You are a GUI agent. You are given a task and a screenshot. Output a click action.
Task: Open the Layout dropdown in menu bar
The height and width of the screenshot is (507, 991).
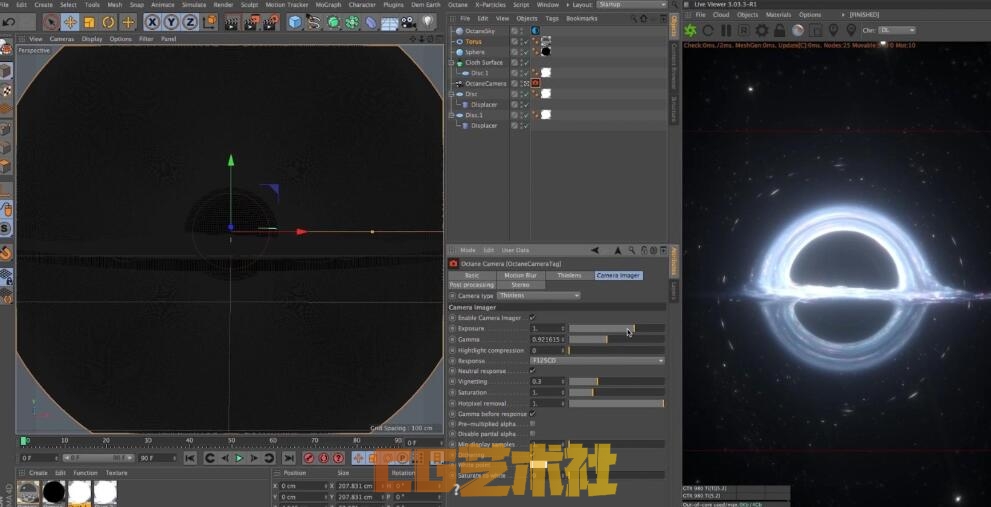631,4
